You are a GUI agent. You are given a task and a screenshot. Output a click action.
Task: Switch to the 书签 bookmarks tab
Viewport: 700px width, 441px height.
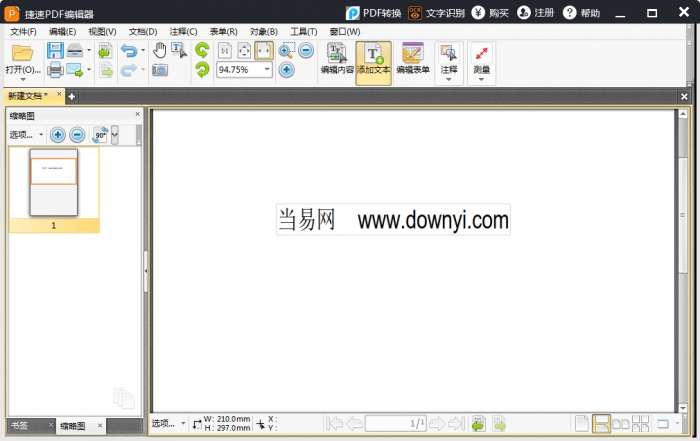pyautogui.click(x=19, y=426)
